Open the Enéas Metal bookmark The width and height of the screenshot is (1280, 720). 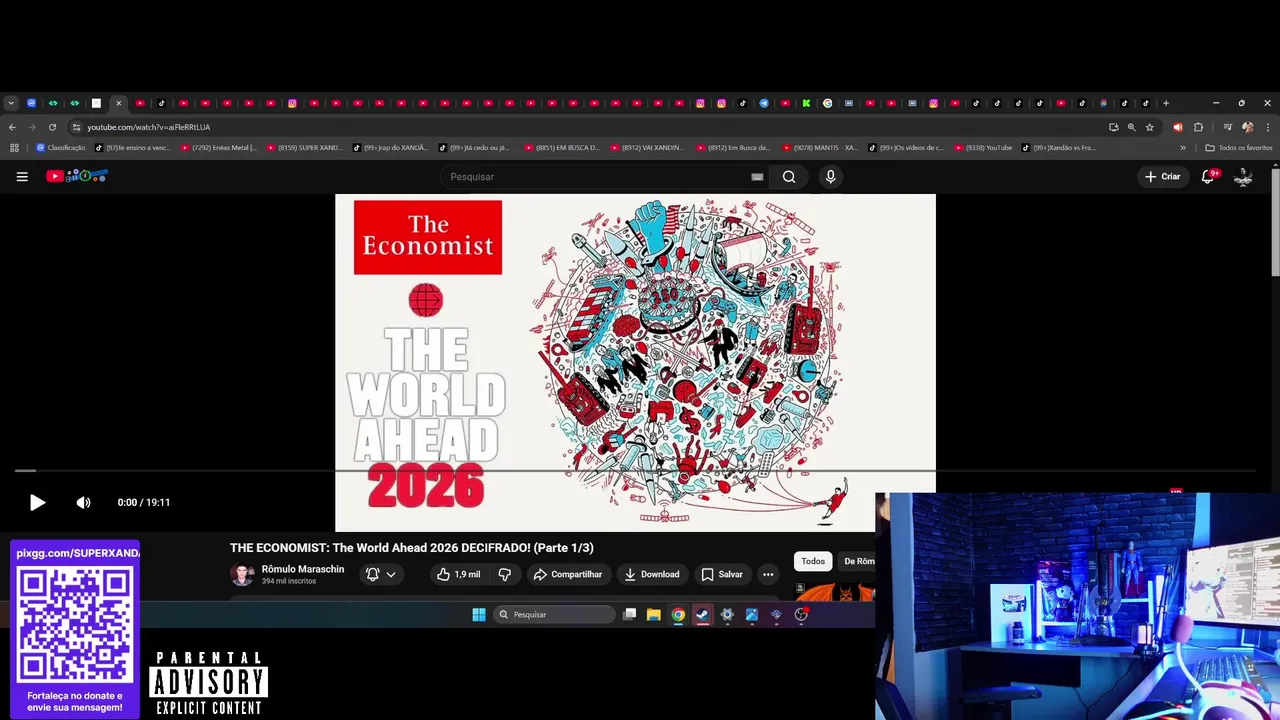[218, 148]
